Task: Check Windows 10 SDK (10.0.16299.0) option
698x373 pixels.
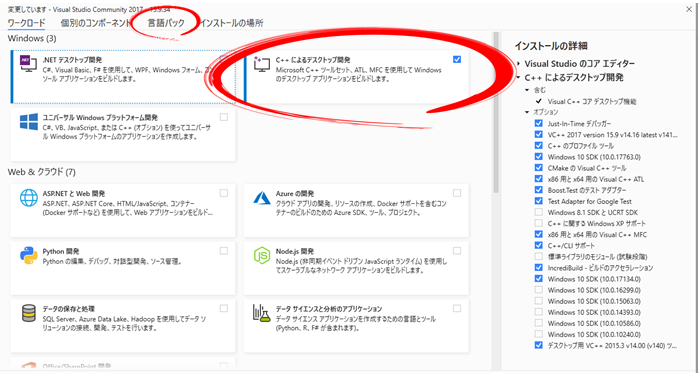Action: (539, 290)
